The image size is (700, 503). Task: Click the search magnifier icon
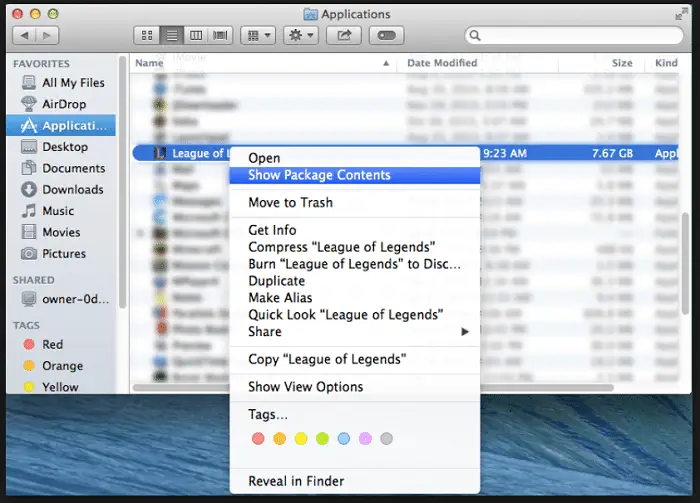(x=475, y=35)
